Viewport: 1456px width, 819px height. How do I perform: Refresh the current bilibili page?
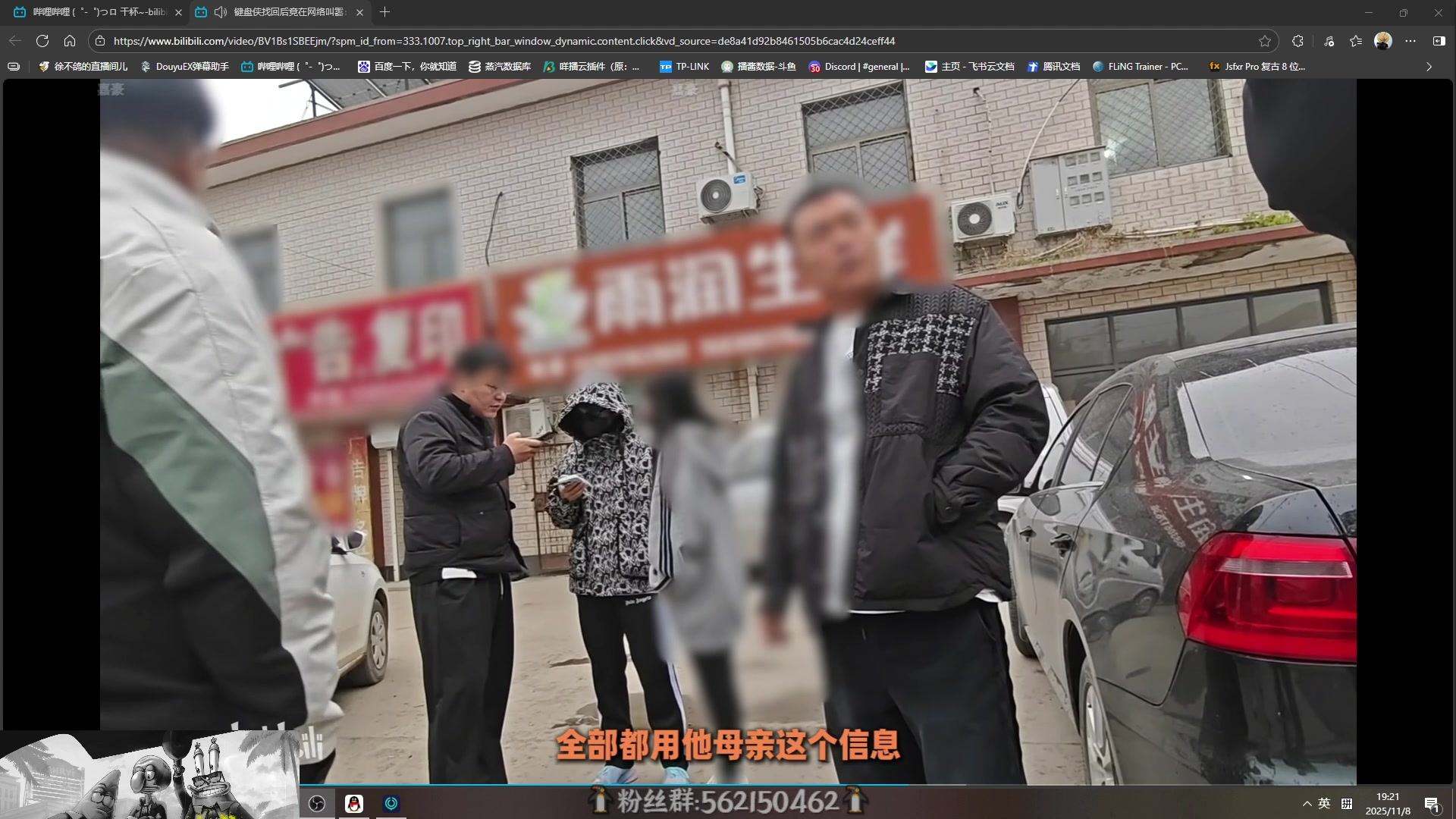point(43,41)
